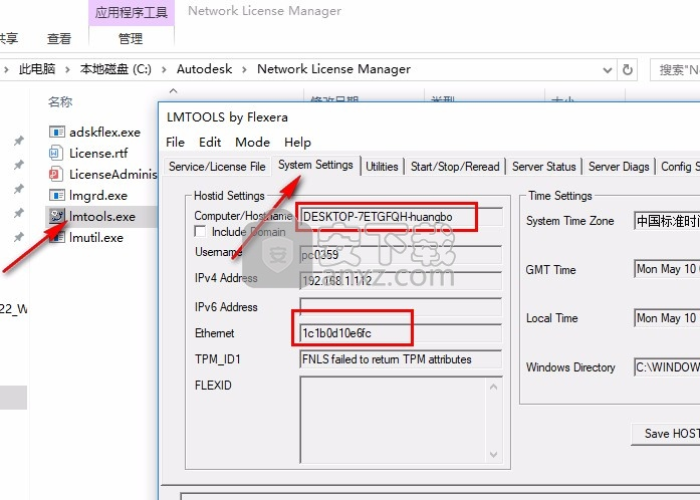Viewport: 700px width, 500px height.
Task: Open the 应用程序工具 ribbon tab
Action: [131, 12]
